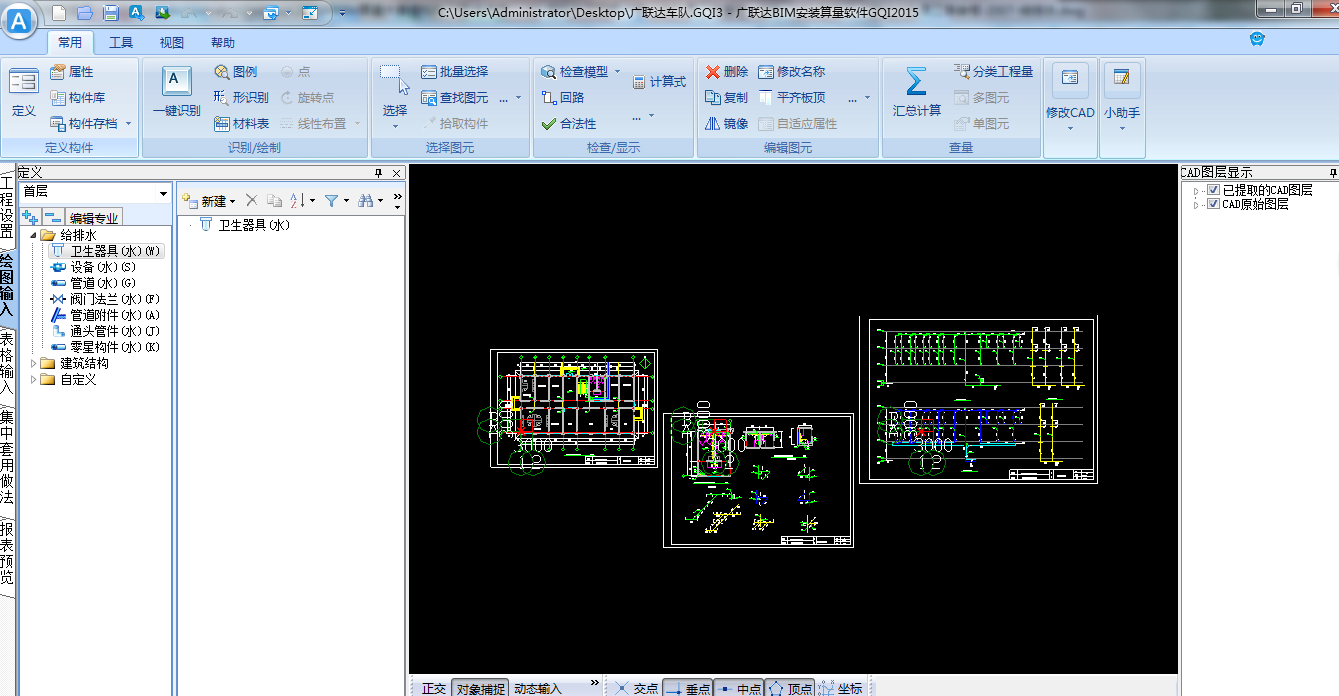The width and height of the screenshot is (1339, 696).
Task: Toggle CAD原始图层 checkbox
Action: (1213, 204)
